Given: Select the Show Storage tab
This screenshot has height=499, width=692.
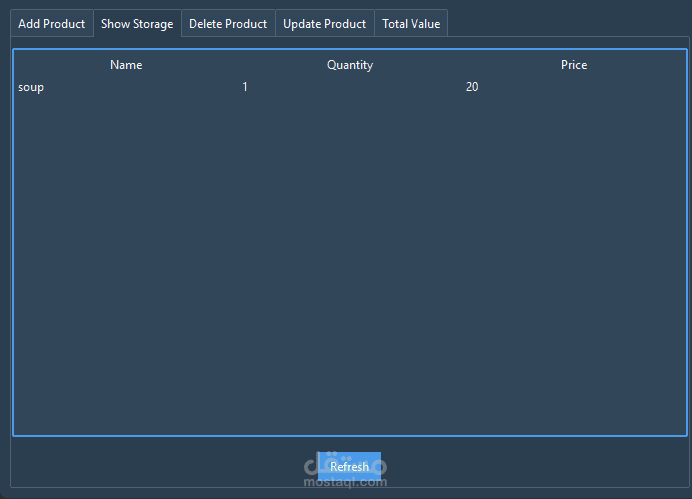Looking at the screenshot, I should click(x=137, y=23).
